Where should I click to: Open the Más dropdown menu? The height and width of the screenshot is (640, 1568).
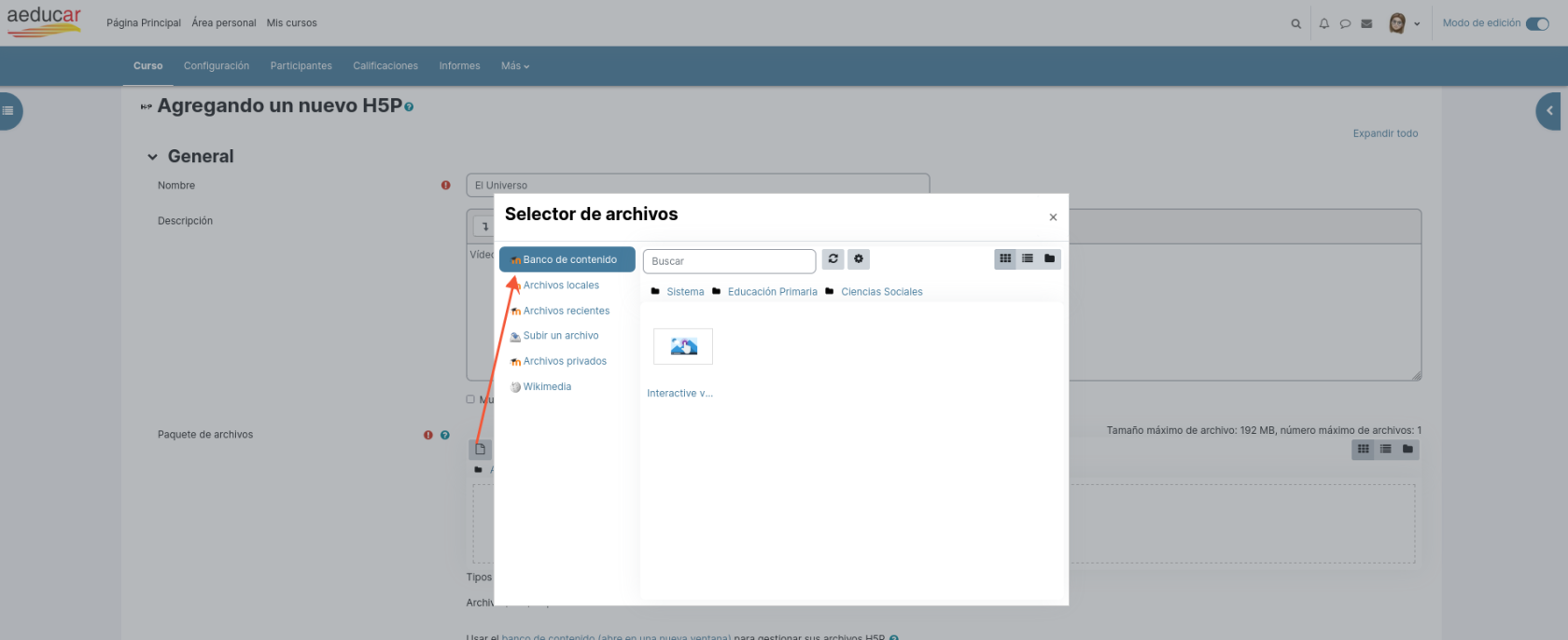tap(515, 66)
